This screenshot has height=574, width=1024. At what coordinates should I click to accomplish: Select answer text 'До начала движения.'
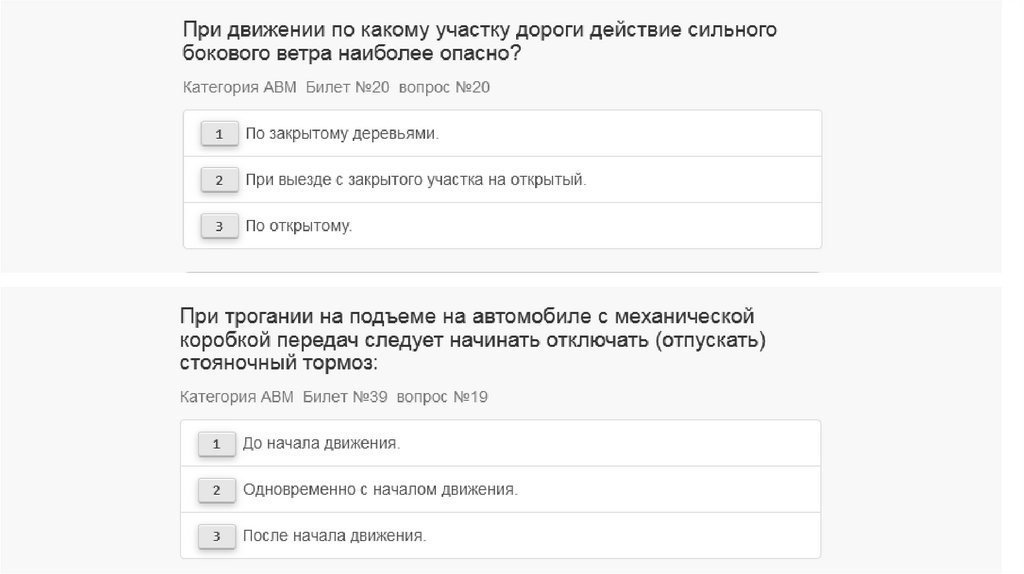click(321, 443)
